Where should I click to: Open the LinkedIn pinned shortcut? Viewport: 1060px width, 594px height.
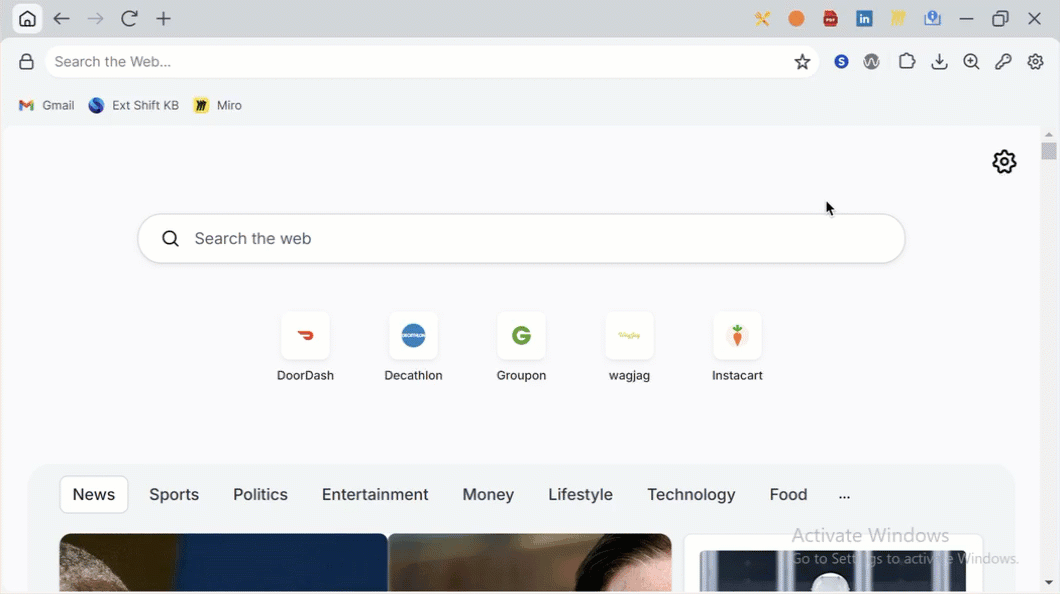tap(864, 19)
